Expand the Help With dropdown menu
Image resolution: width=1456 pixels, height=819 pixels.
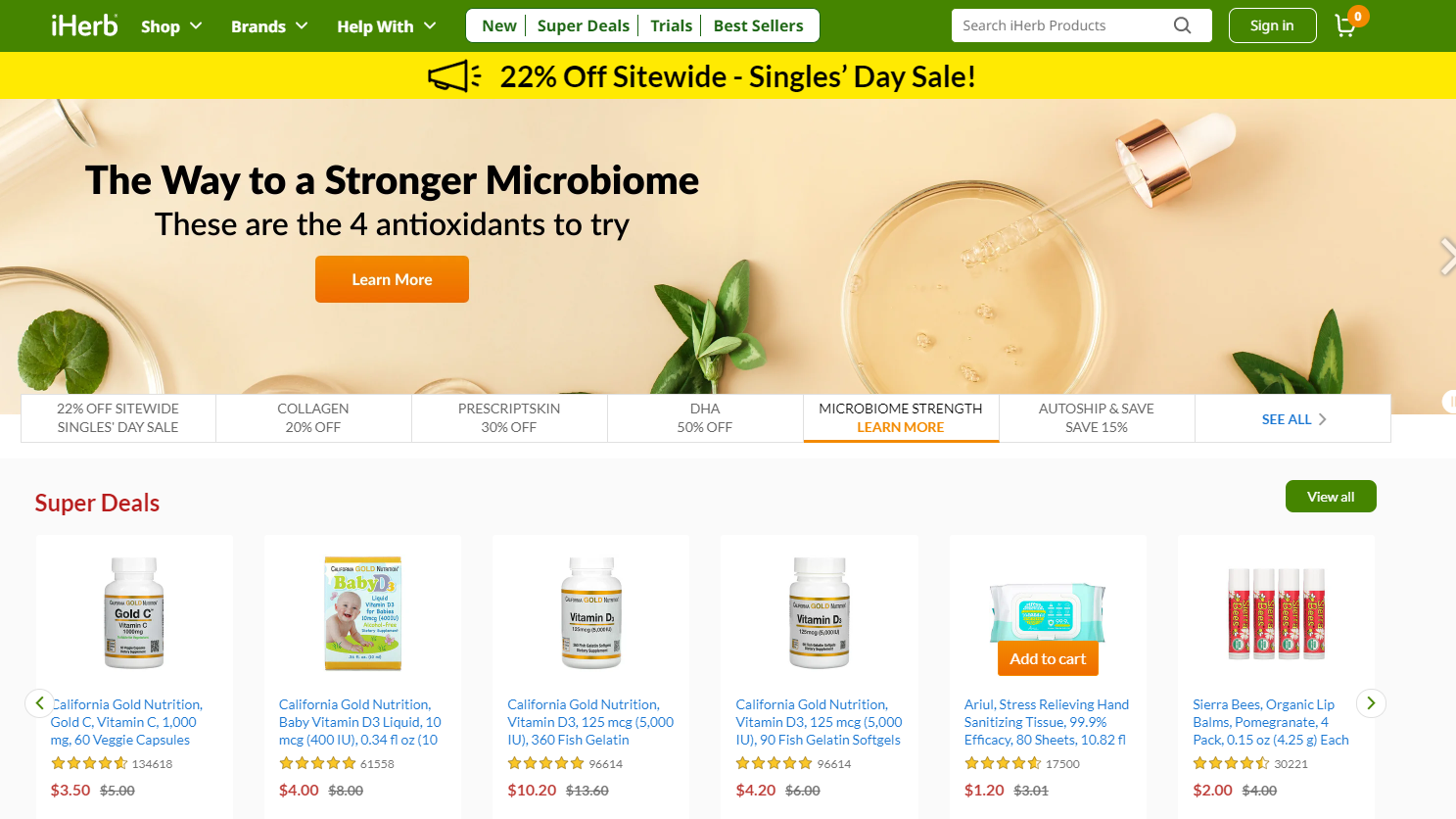(387, 26)
